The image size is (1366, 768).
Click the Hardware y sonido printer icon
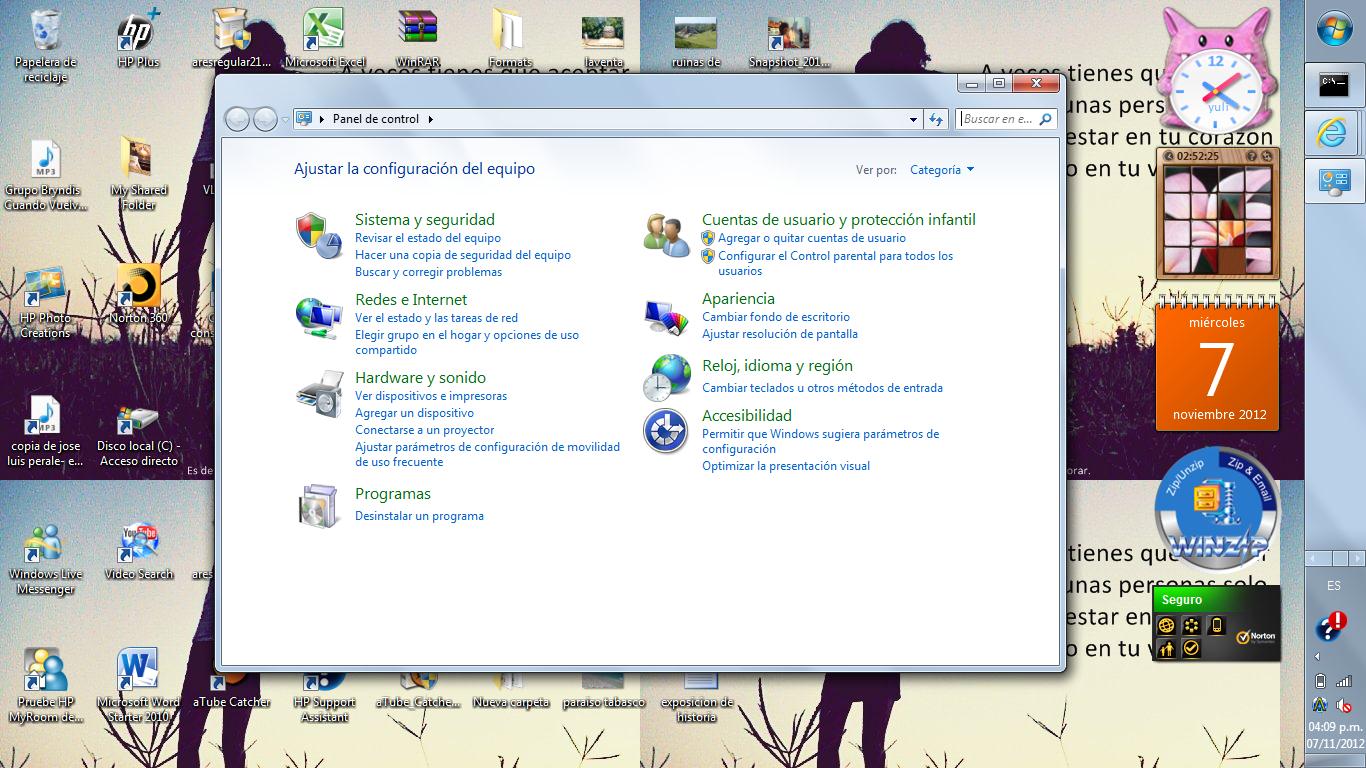pyautogui.click(x=322, y=392)
